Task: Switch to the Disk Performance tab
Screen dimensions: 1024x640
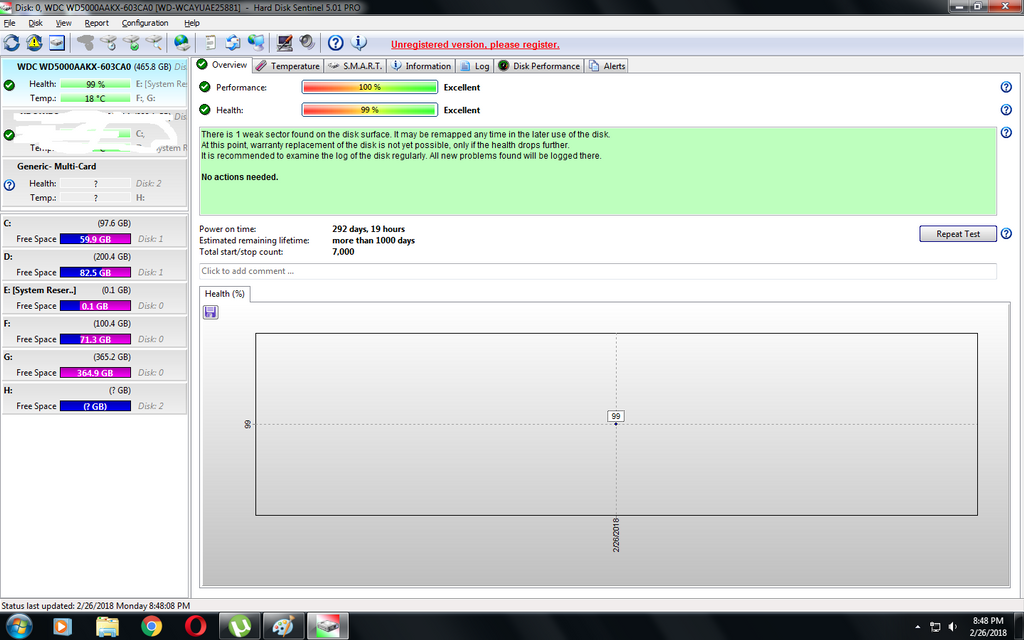Action: pyautogui.click(x=539, y=66)
